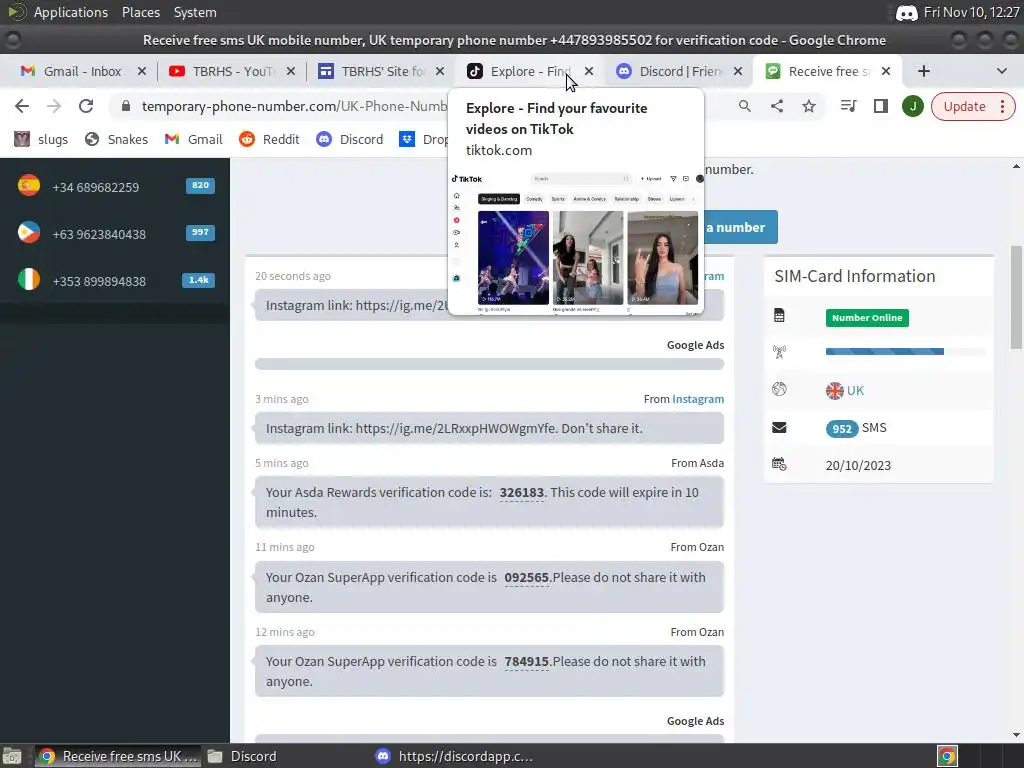Open the slugs bookmark
This screenshot has height=768, width=1024.
click(x=41, y=139)
